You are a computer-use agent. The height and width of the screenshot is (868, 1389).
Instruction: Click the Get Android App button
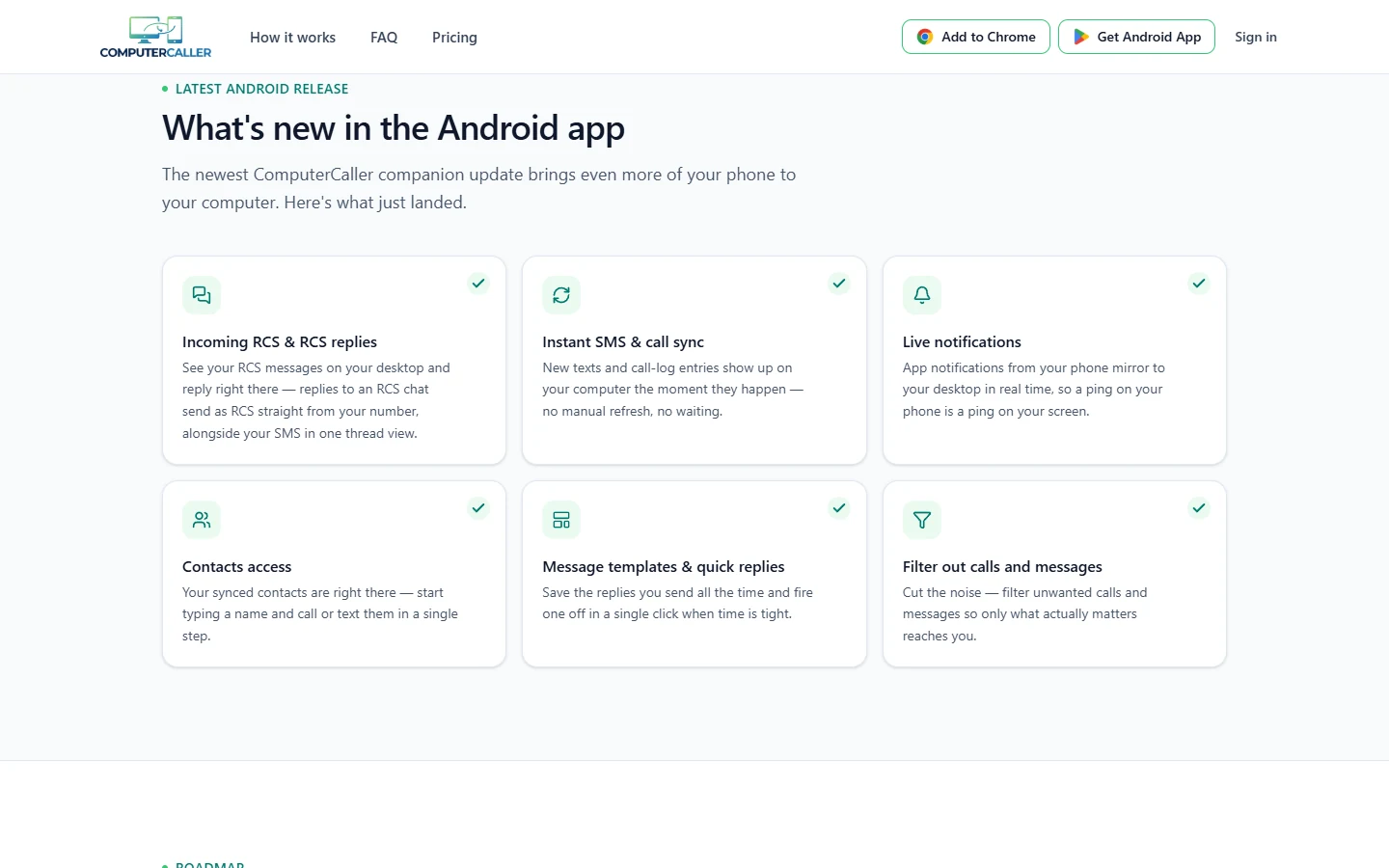pyautogui.click(x=1136, y=37)
